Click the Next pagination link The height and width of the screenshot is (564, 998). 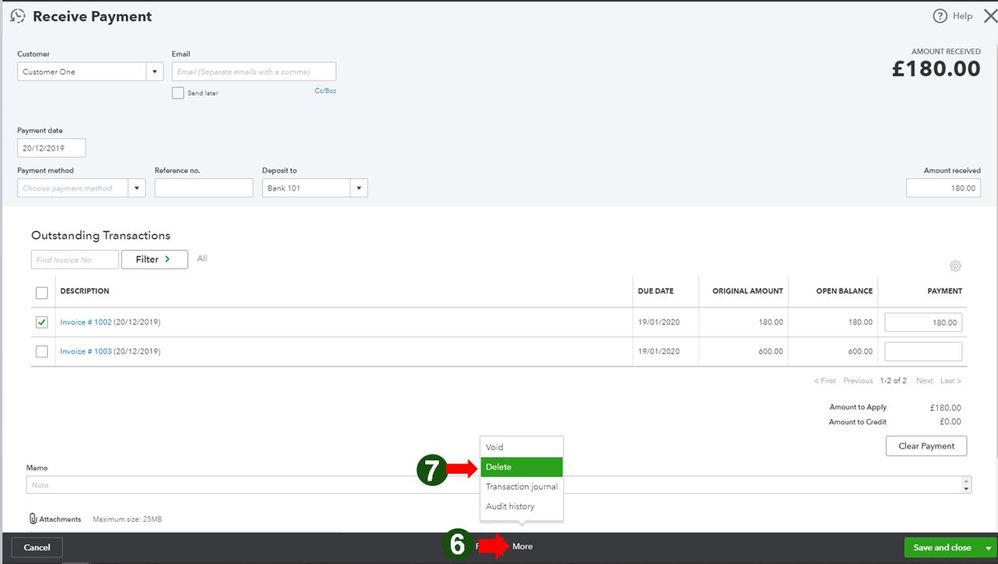[x=924, y=381]
